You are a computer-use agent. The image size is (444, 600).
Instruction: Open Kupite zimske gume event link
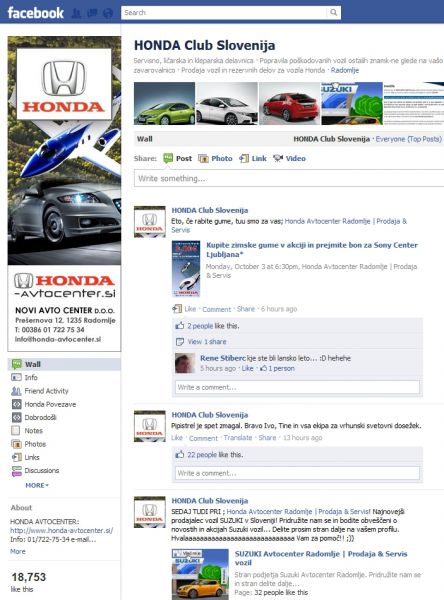312,249
